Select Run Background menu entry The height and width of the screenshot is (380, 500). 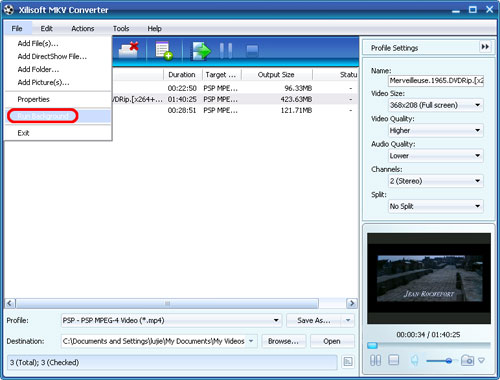58,116
